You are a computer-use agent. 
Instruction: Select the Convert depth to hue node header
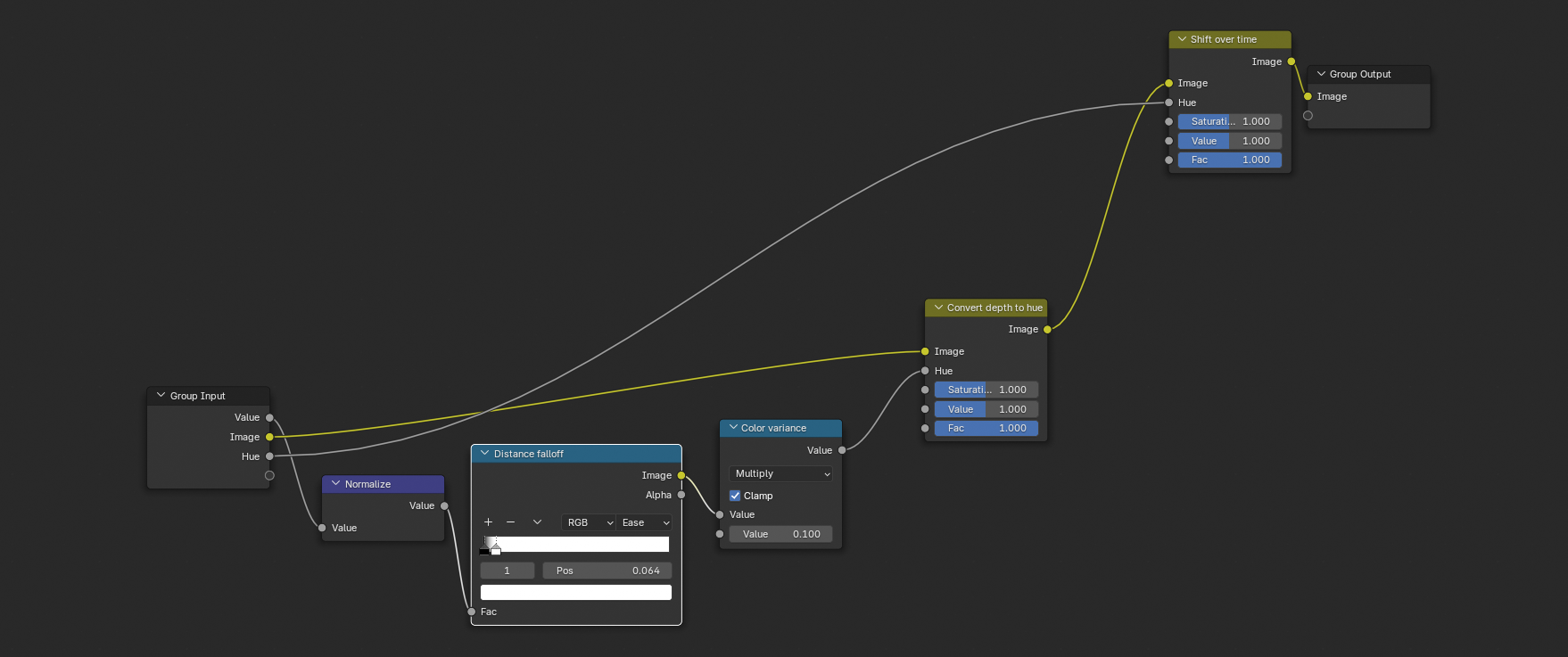click(994, 308)
